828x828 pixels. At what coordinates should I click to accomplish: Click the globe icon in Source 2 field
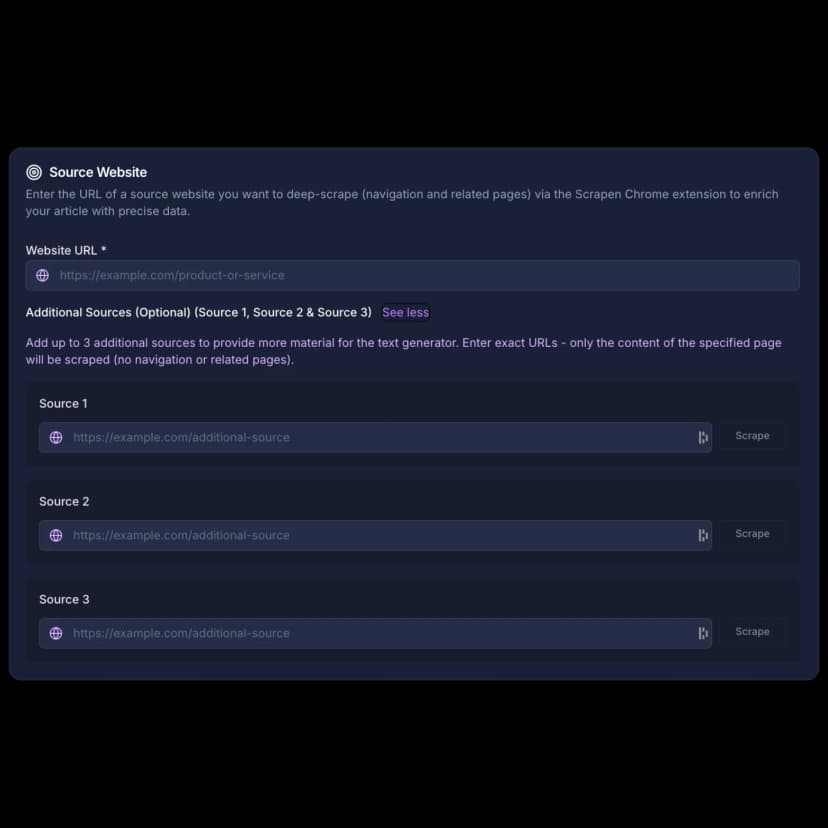[x=56, y=535]
